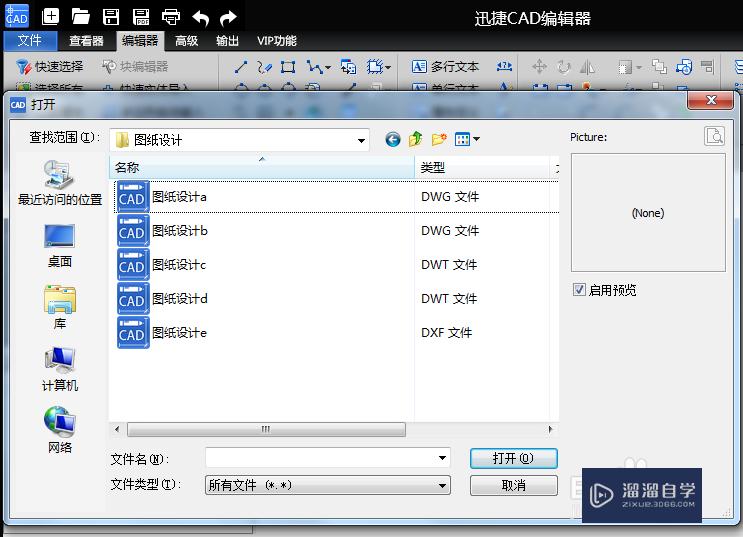
Task: Click the redo arrow icon
Action: point(229,18)
